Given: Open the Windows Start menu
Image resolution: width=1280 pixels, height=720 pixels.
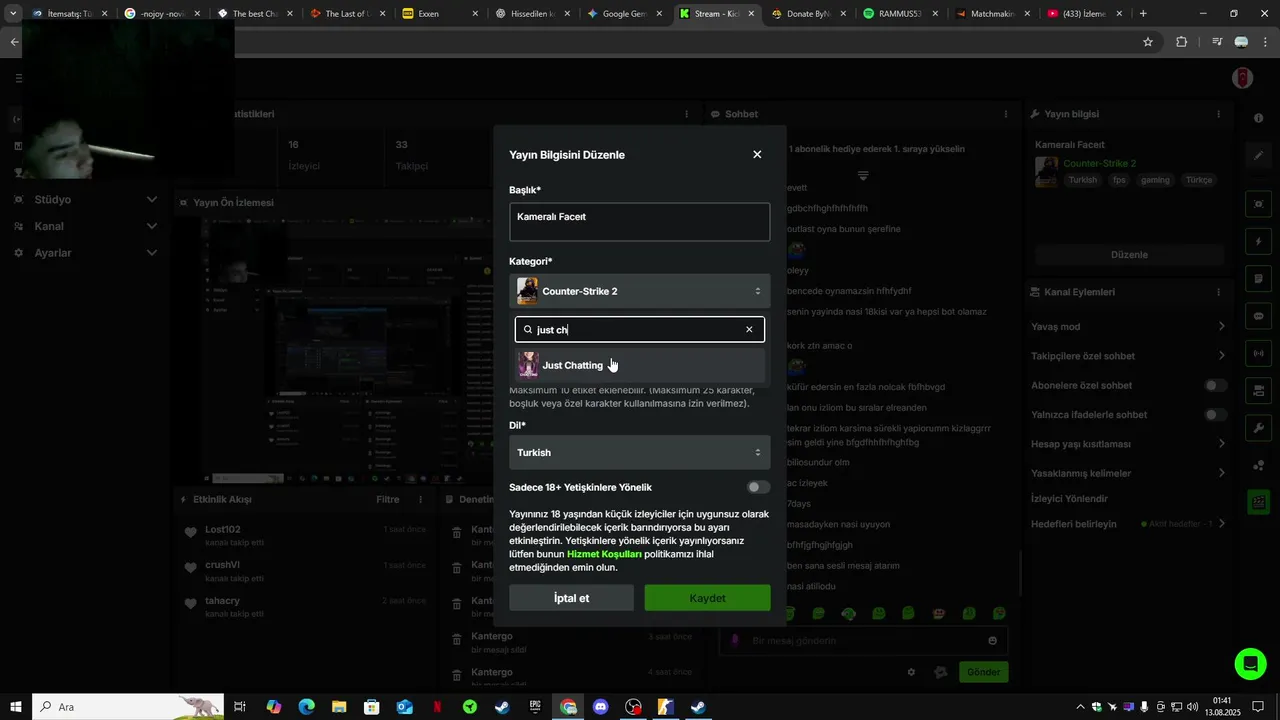Looking at the screenshot, I should (16, 707).
